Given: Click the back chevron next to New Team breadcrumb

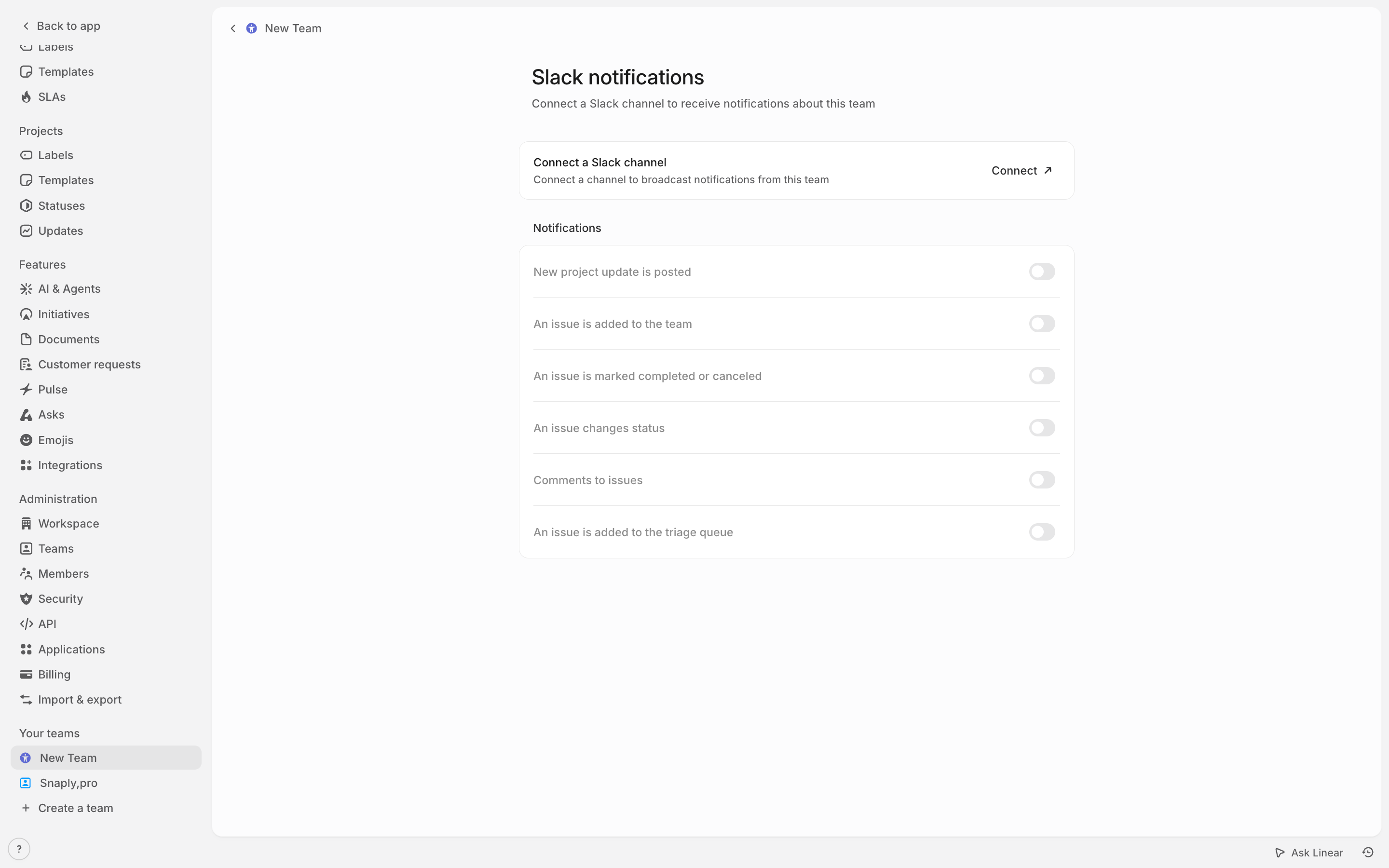Looking at the screenshot, I should point(233,28).
